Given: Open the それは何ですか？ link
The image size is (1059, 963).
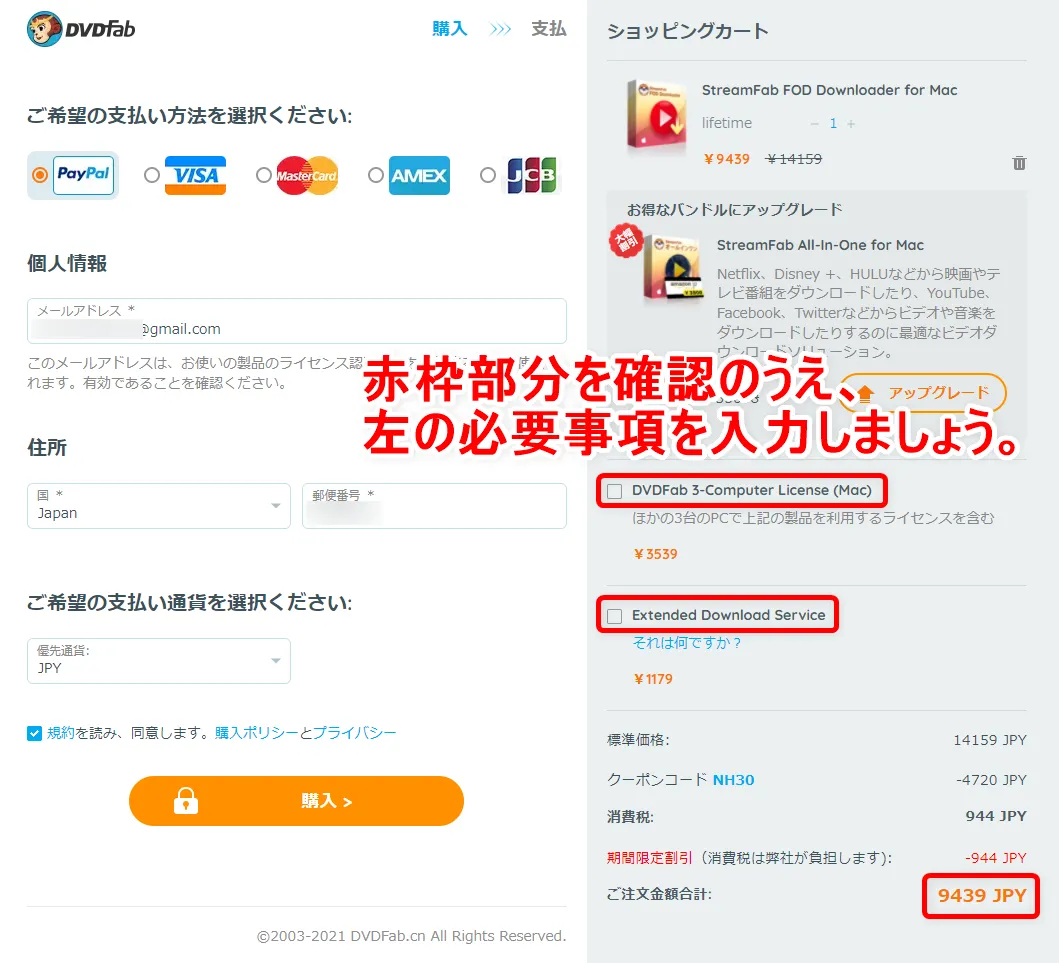Looking at the screenshot, I should (687, 643).
